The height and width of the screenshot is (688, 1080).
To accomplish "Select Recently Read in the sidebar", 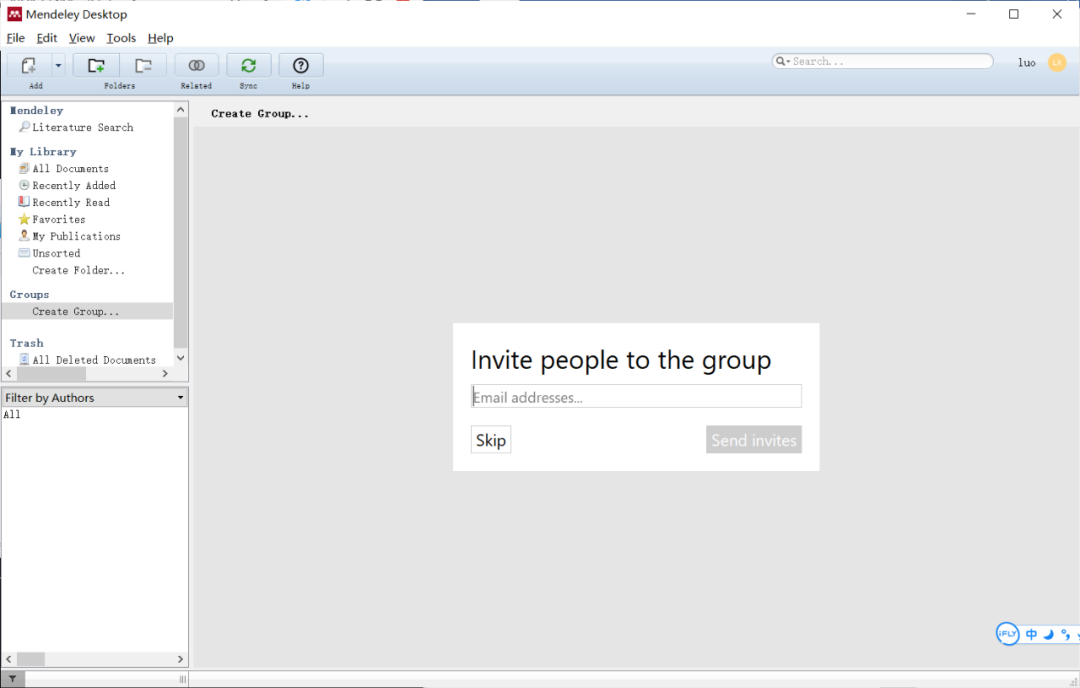I will [71, 202].
